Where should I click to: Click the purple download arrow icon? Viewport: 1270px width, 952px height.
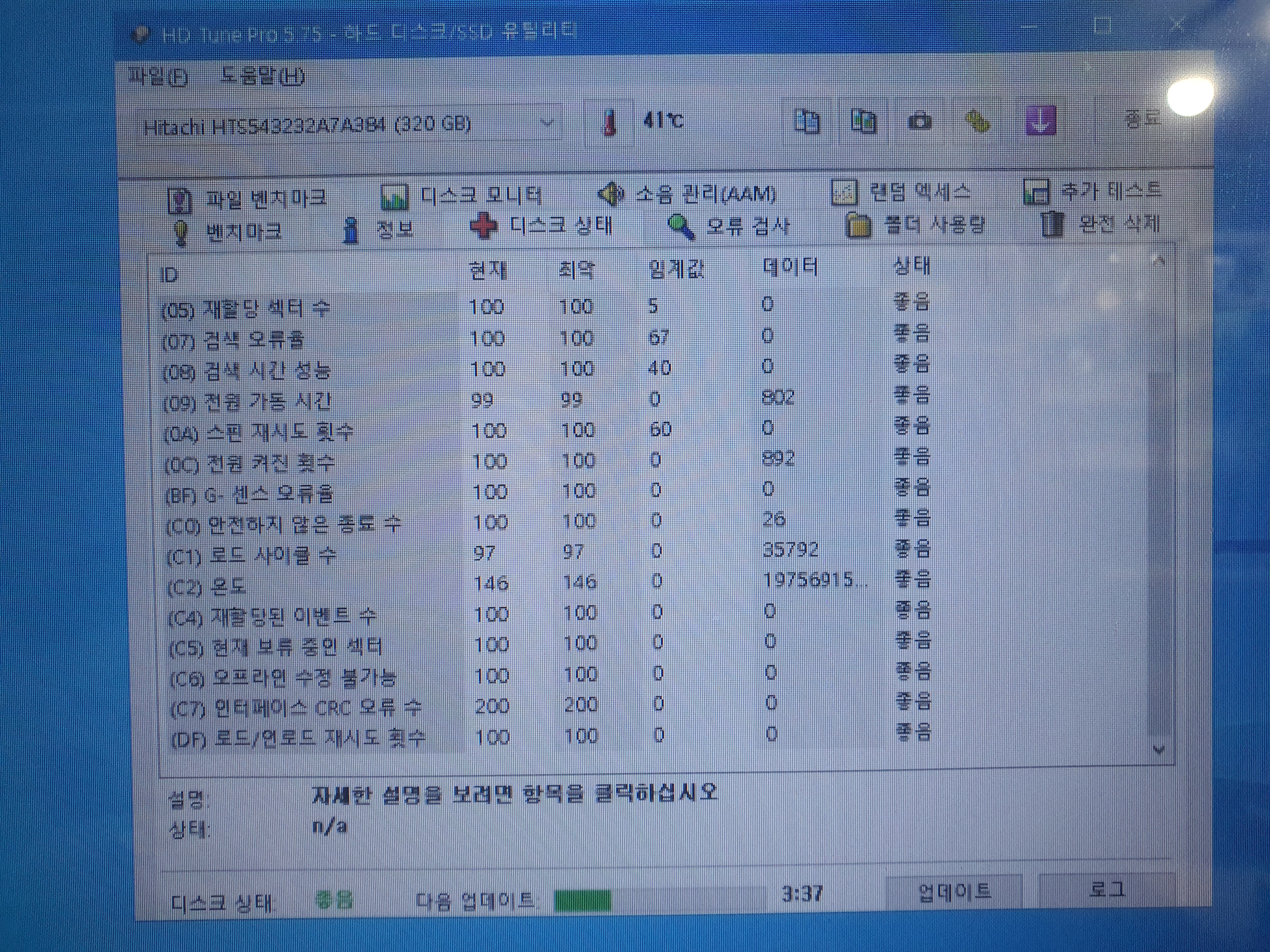[1040, 122]
